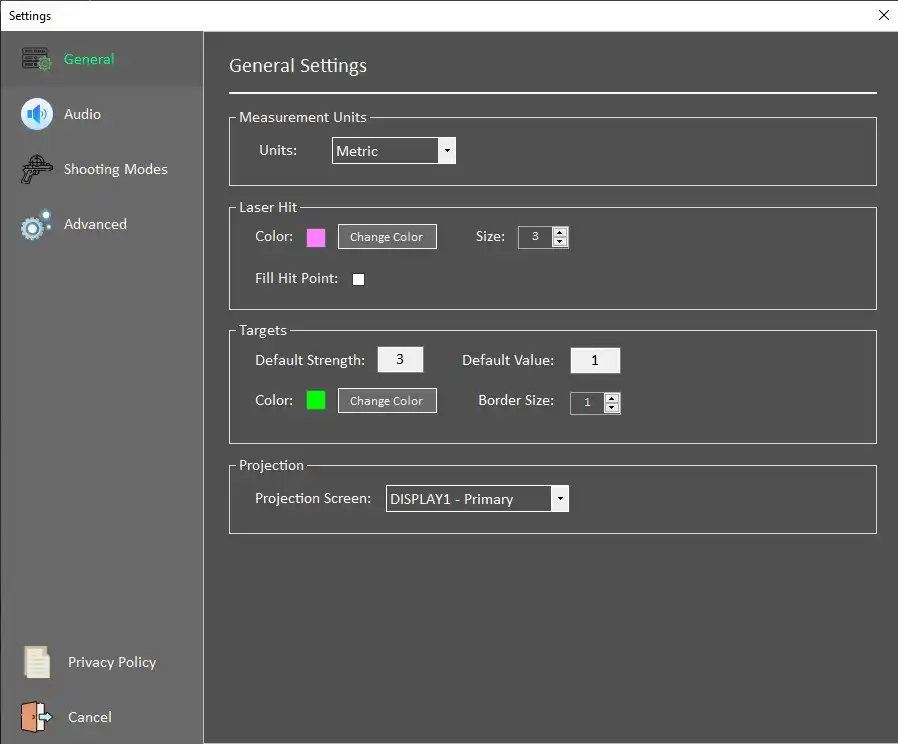Click the Cancel exit door icon

point(36,717)
